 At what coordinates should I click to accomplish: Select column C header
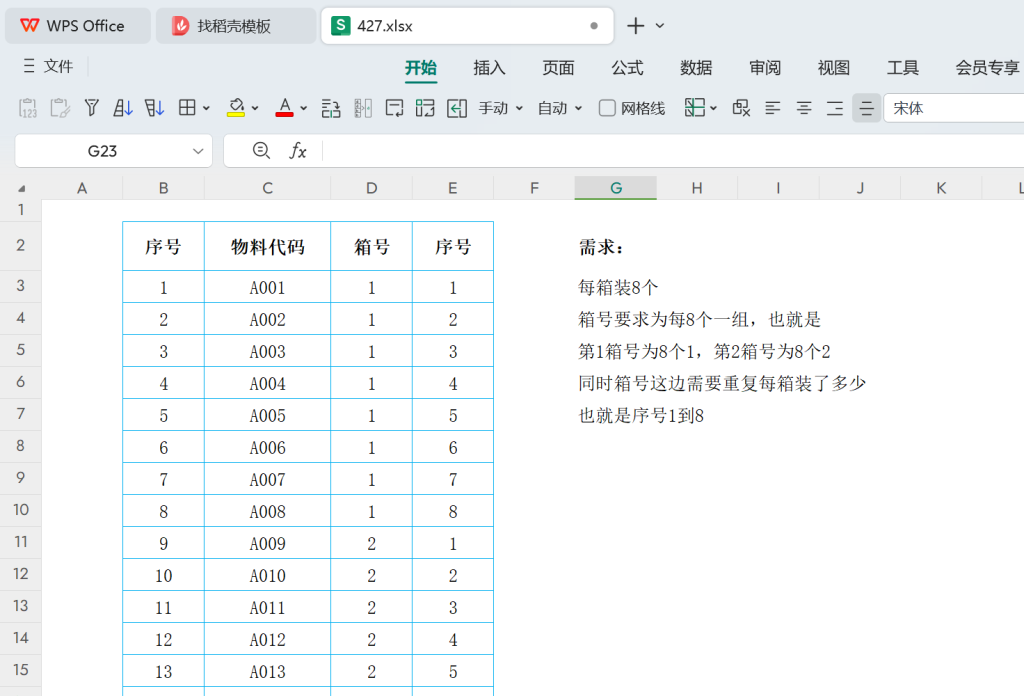click(268, 188)
